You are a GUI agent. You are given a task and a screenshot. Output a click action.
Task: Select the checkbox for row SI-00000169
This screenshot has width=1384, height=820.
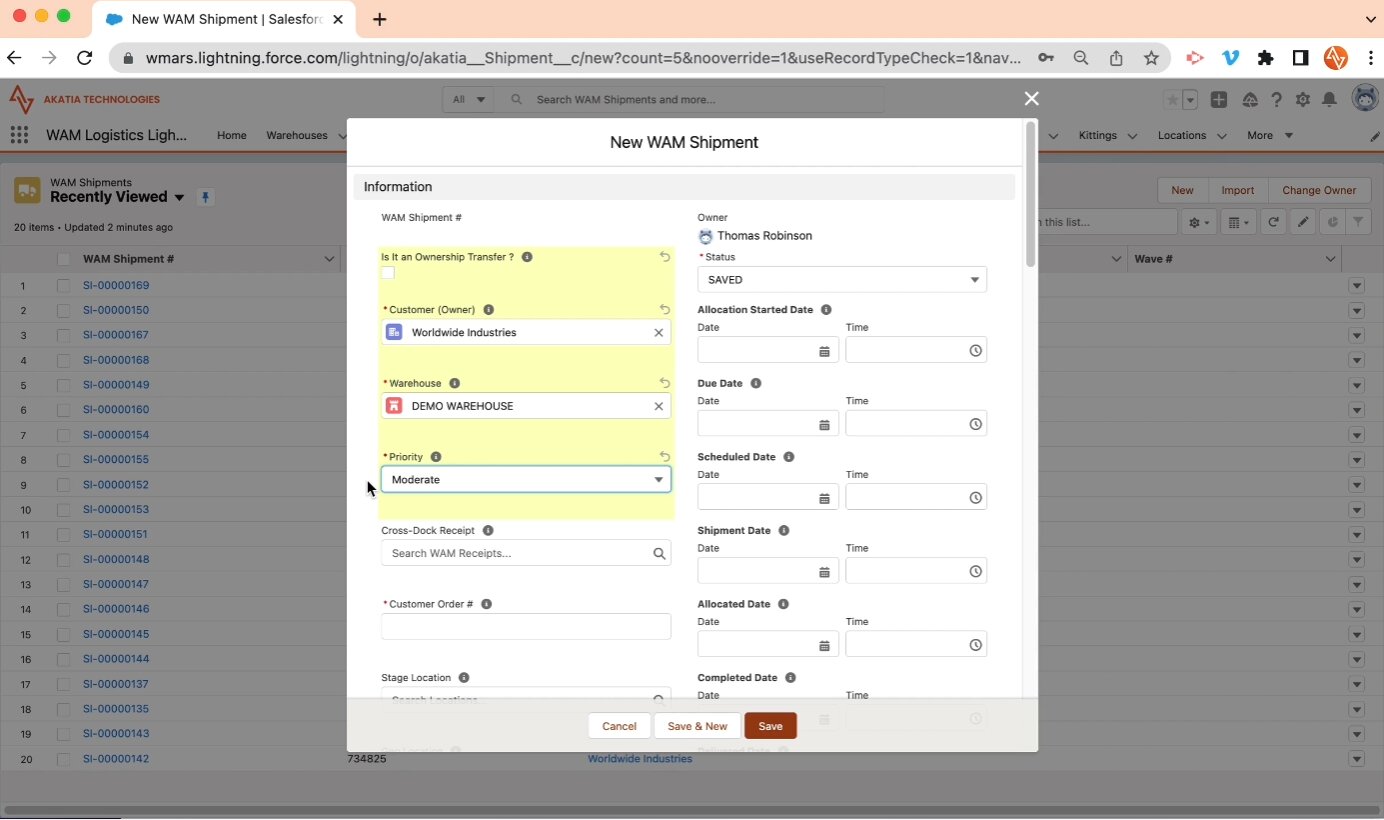[64, 286]
